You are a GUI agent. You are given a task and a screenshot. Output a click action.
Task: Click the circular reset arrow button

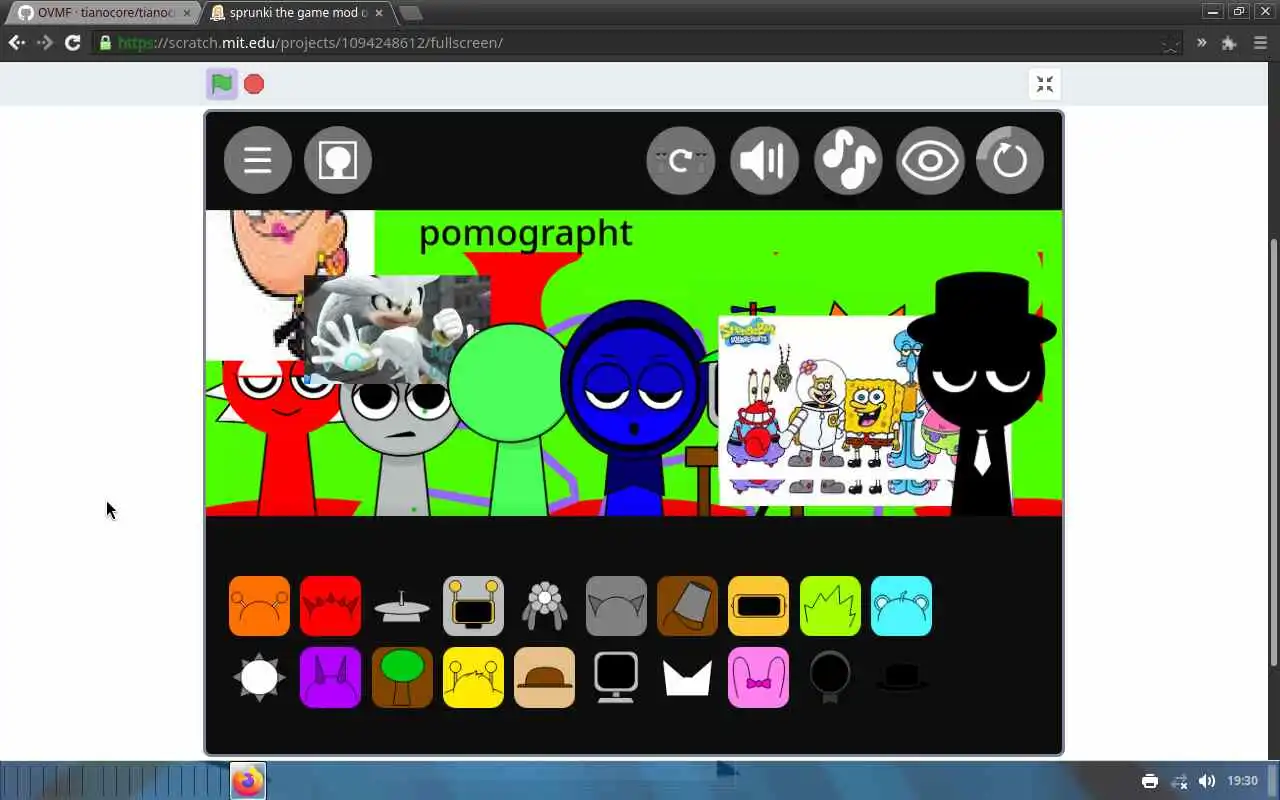tap(1010, 160)
